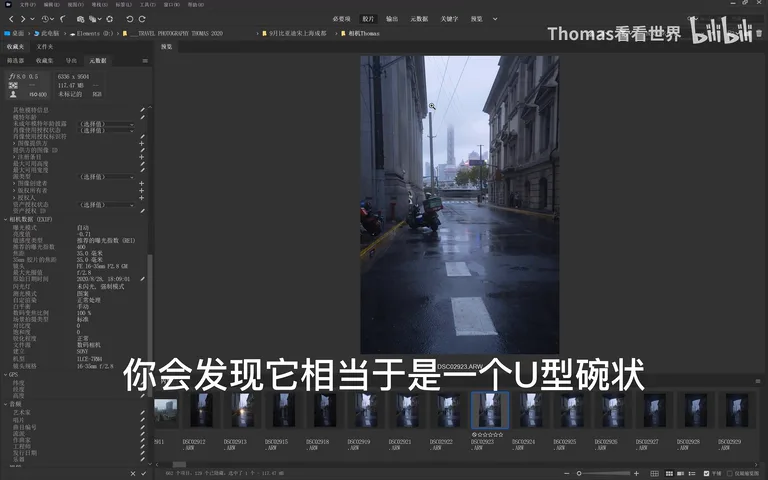Rotate image clockwise

click(142, 19)
